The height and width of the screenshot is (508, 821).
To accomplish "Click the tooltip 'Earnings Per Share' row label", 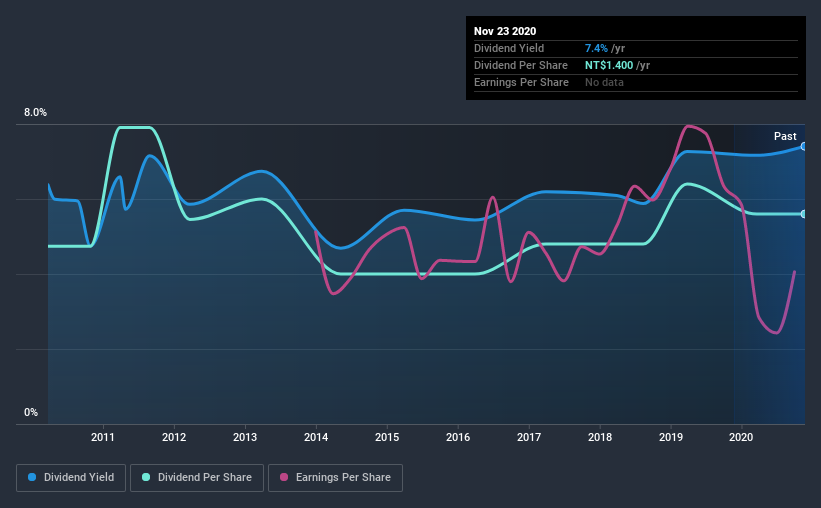I will pos(521,82).
